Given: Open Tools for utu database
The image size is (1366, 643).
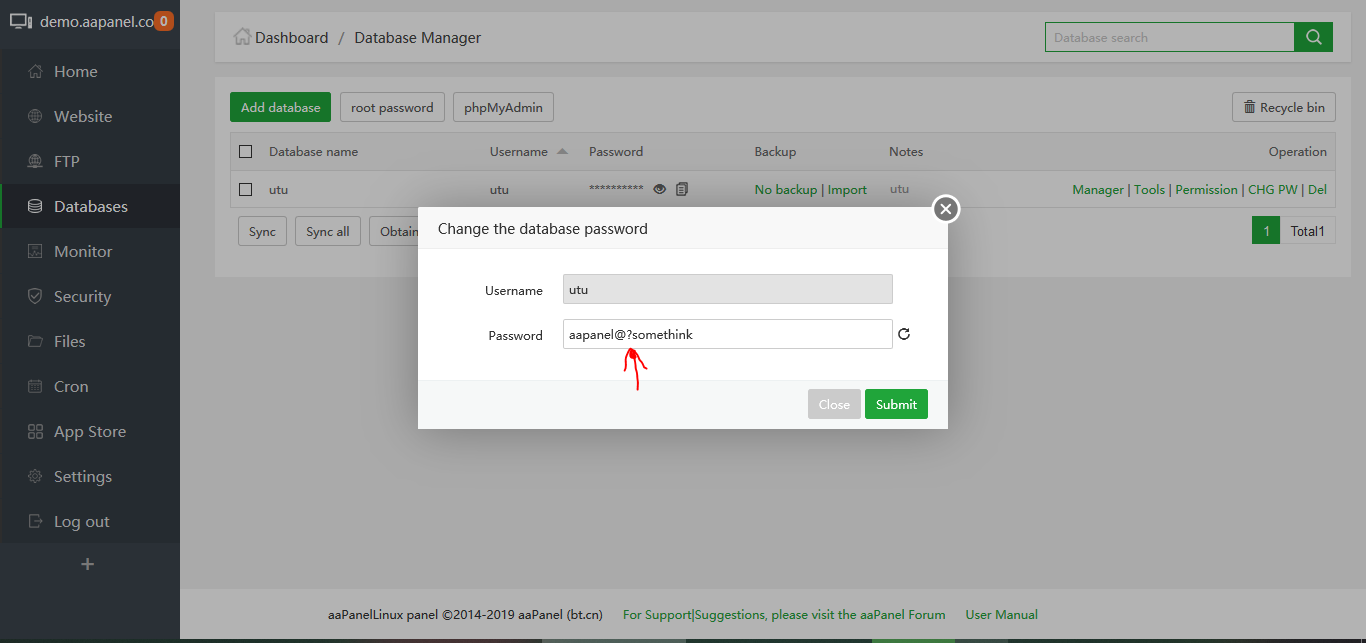Looking at the screenshot, I should [1149, 189].
